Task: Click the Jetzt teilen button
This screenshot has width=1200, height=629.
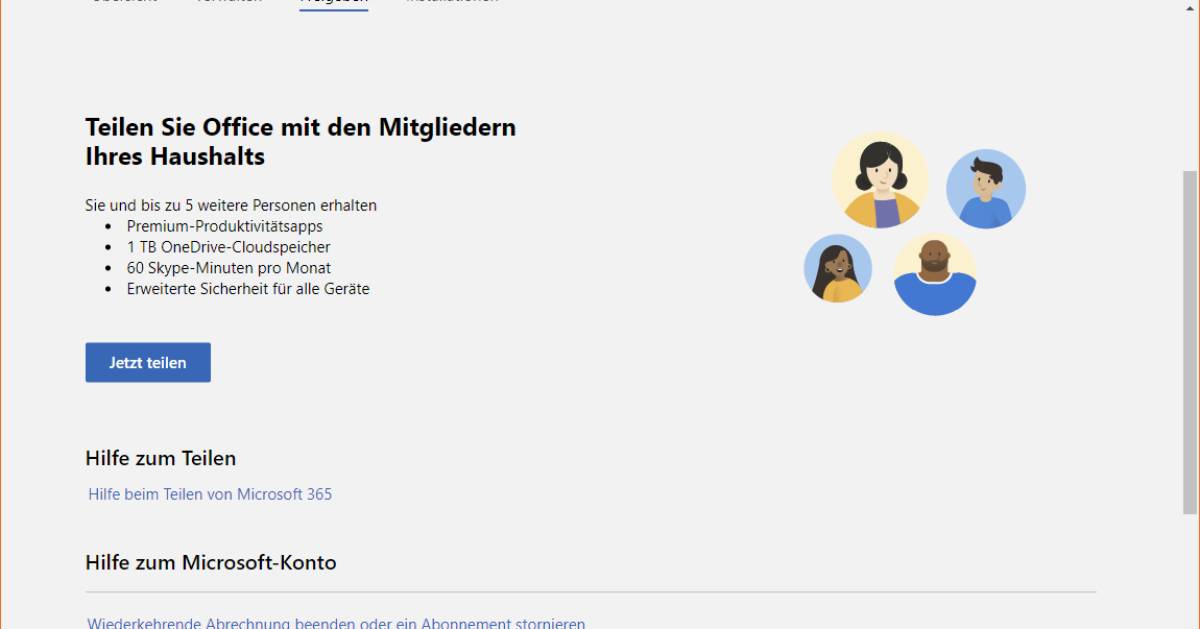Action: (x=148, y=363)
